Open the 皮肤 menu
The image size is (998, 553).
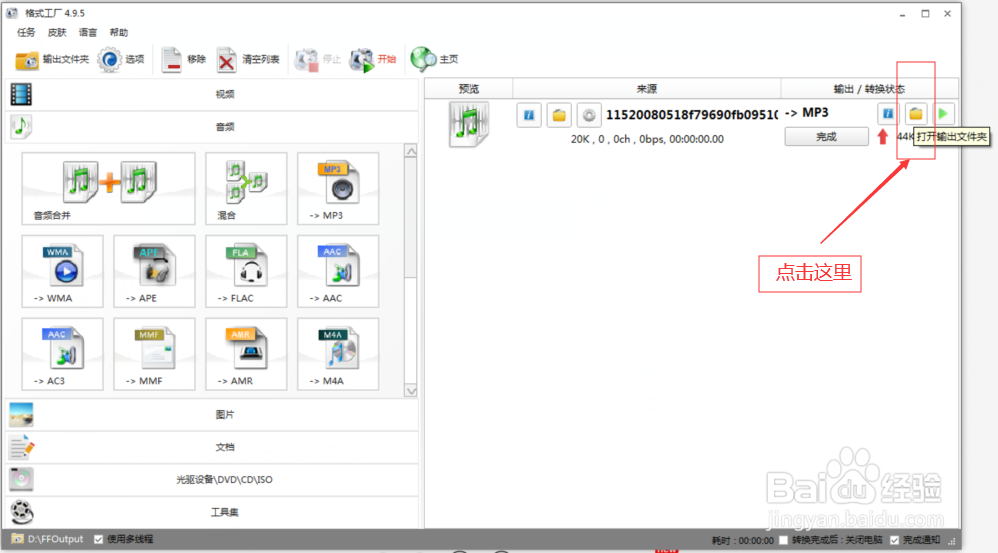57,32
